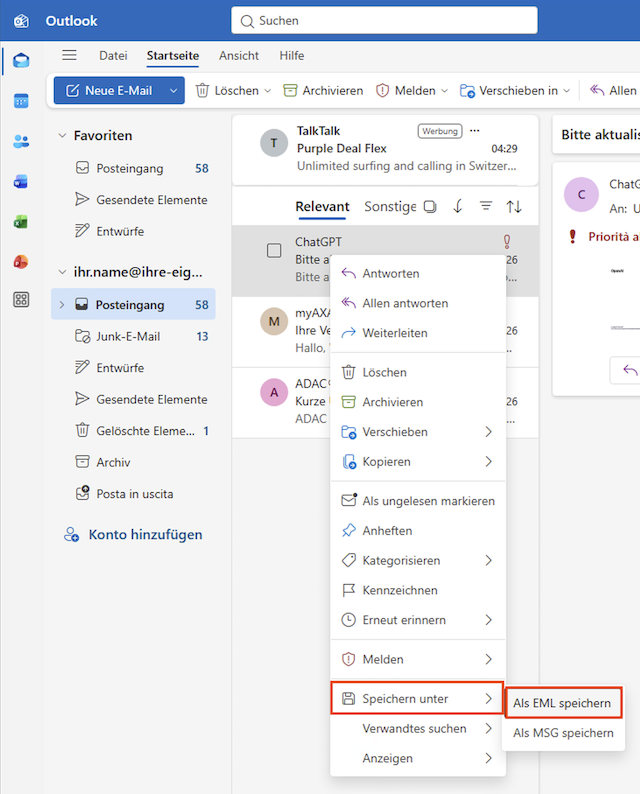Open the People contacts icon
This screenshot has width=640, height=794.
point(21,141)
